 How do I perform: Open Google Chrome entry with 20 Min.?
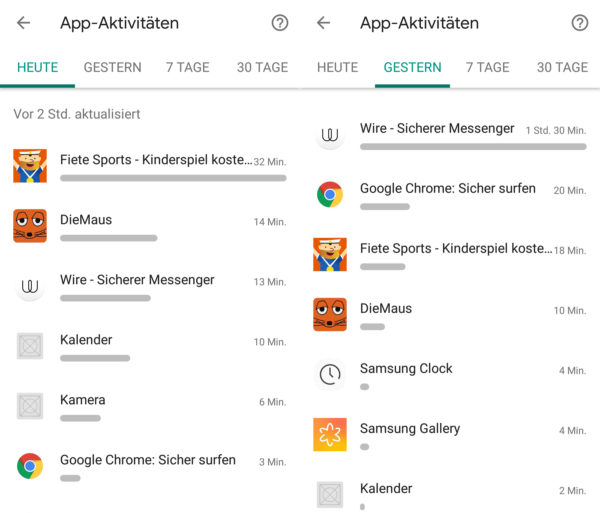coord(450,194)
